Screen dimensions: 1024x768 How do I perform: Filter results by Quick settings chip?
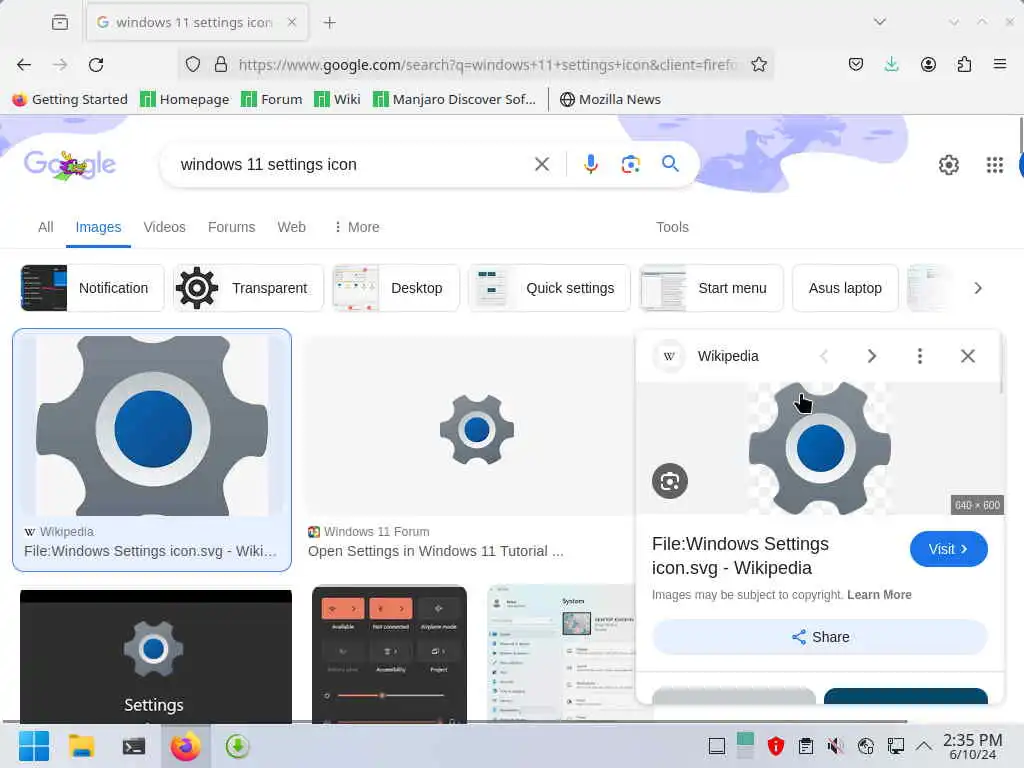pos(549,288)
